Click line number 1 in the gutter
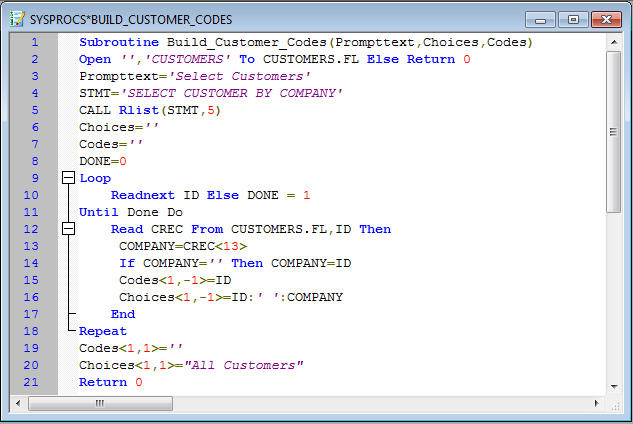633x424 pixels. [x=35, y=42]
